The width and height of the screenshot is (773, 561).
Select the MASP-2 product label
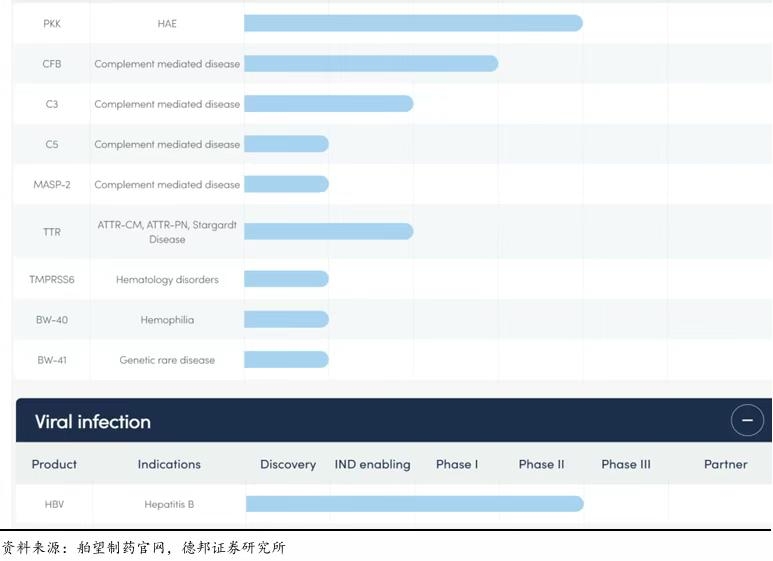52,185
